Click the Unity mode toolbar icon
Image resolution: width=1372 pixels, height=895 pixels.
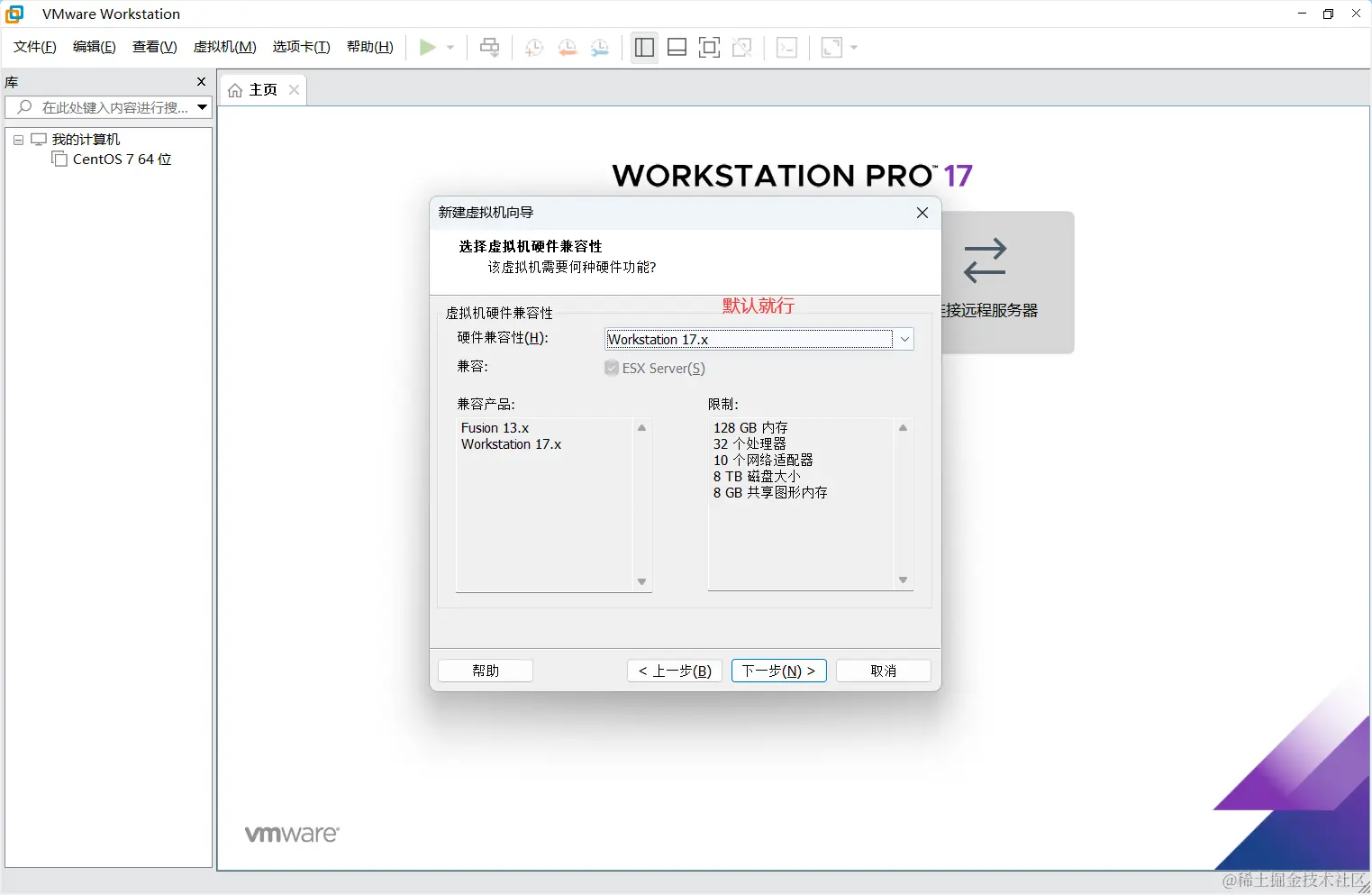tap(742, 48)
